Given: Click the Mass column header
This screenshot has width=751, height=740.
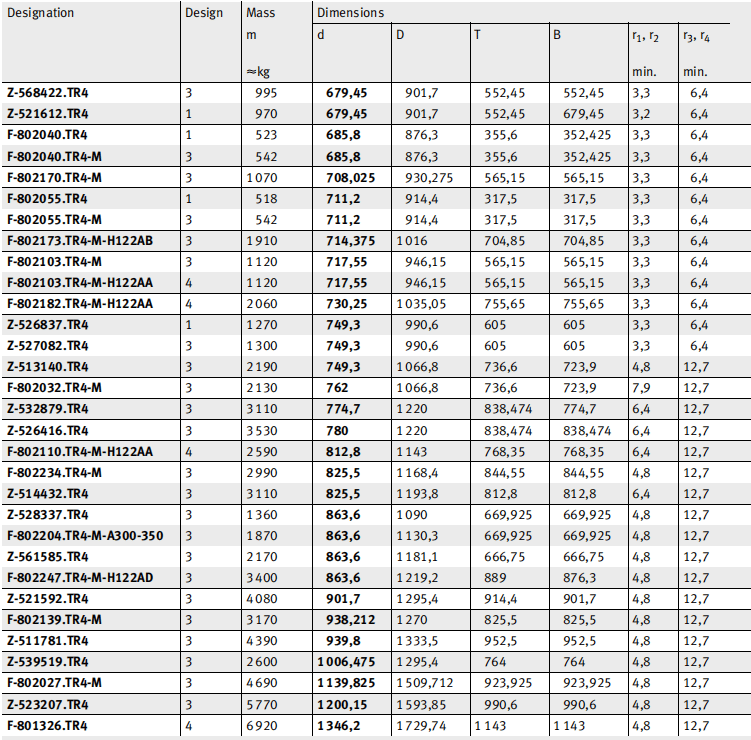Looking at the screenshot, I should 260,14.
